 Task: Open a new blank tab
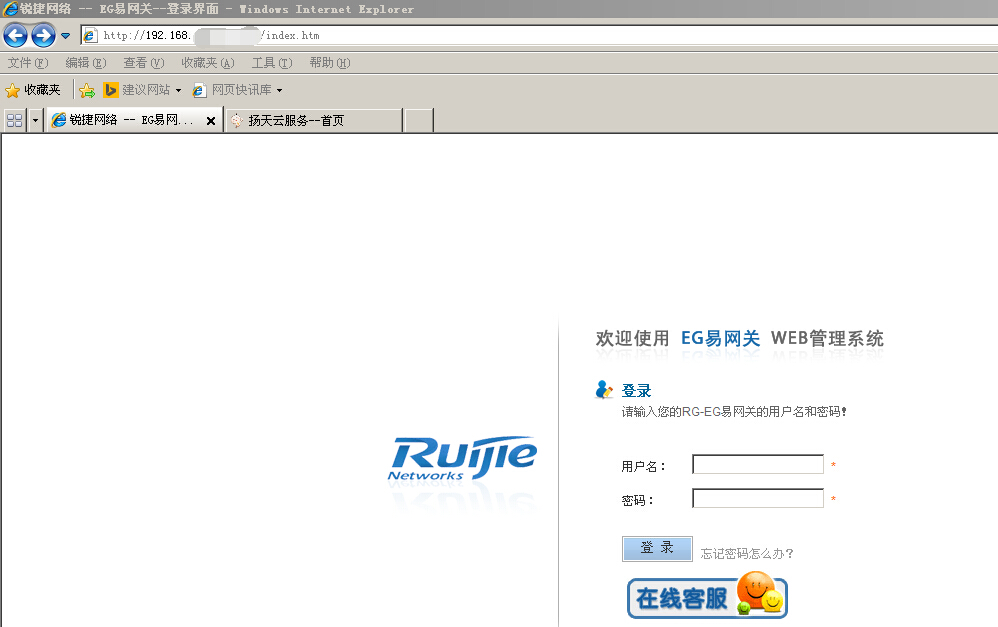point(419,120)
